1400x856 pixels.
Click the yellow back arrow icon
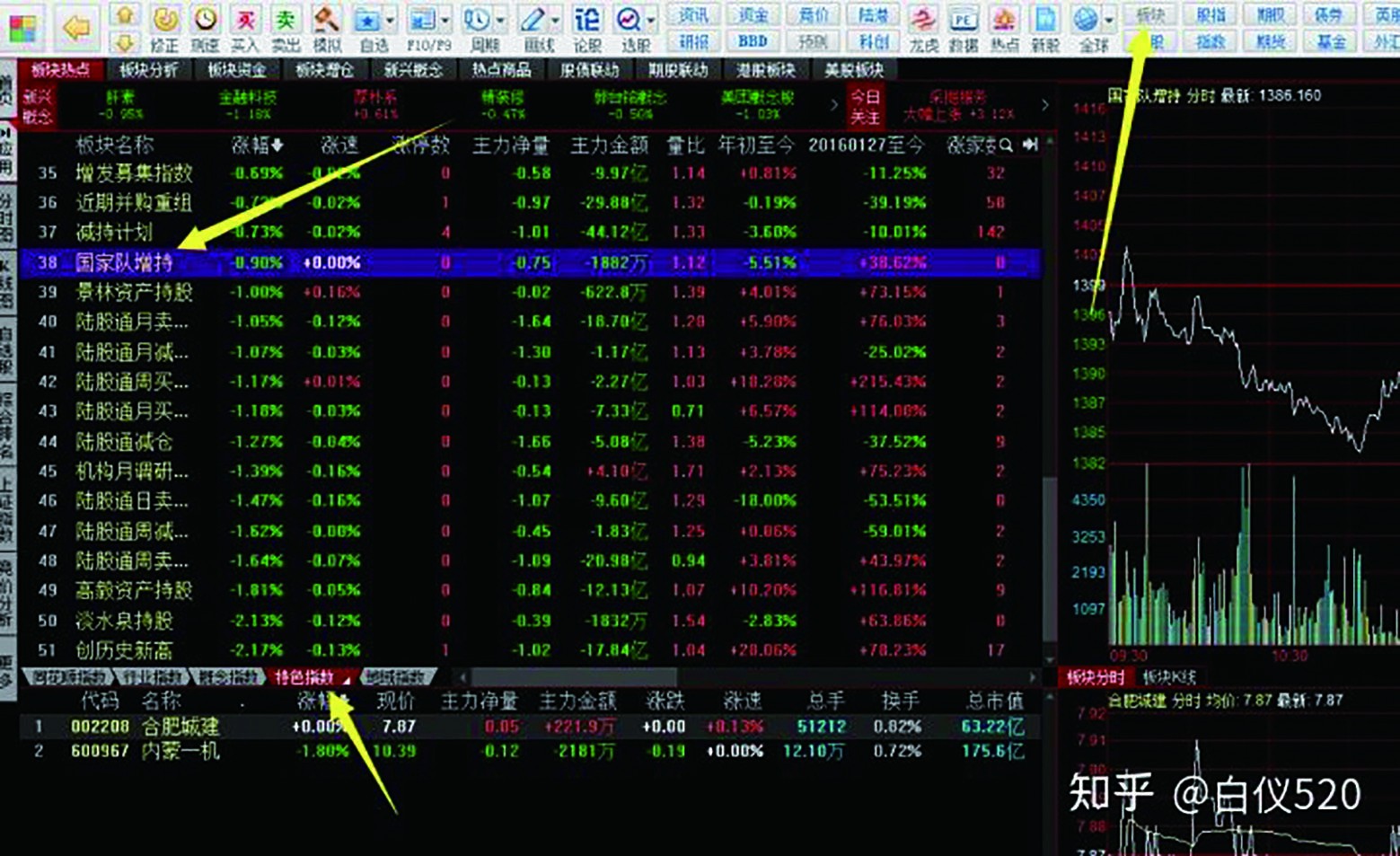tap(76, 28)
